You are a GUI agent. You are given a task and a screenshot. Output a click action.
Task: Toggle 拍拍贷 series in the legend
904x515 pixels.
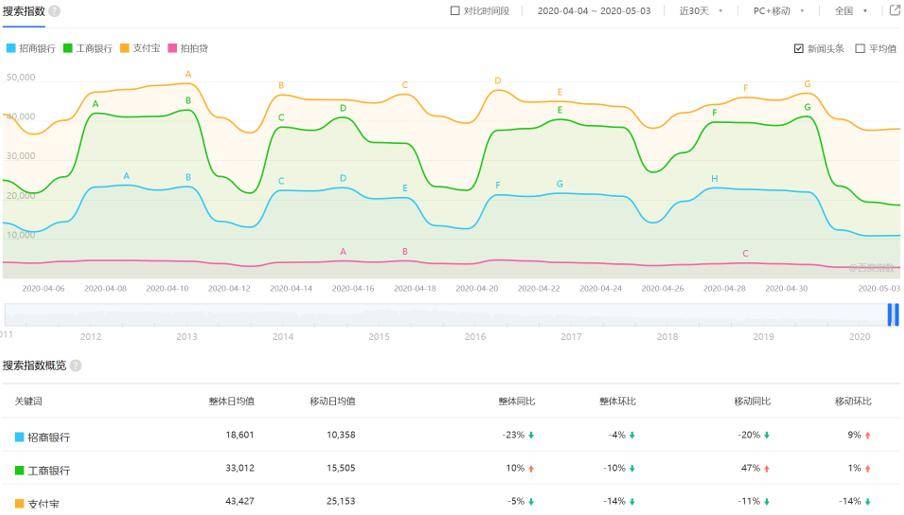187,48
